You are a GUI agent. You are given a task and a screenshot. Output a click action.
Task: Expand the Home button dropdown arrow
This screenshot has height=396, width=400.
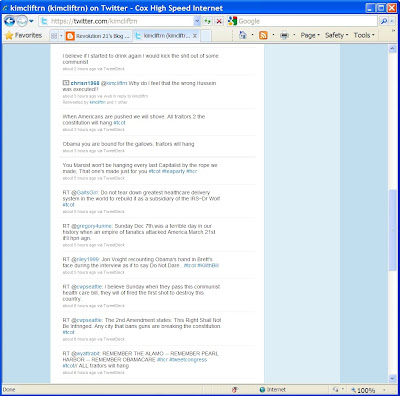click(252, 35)
